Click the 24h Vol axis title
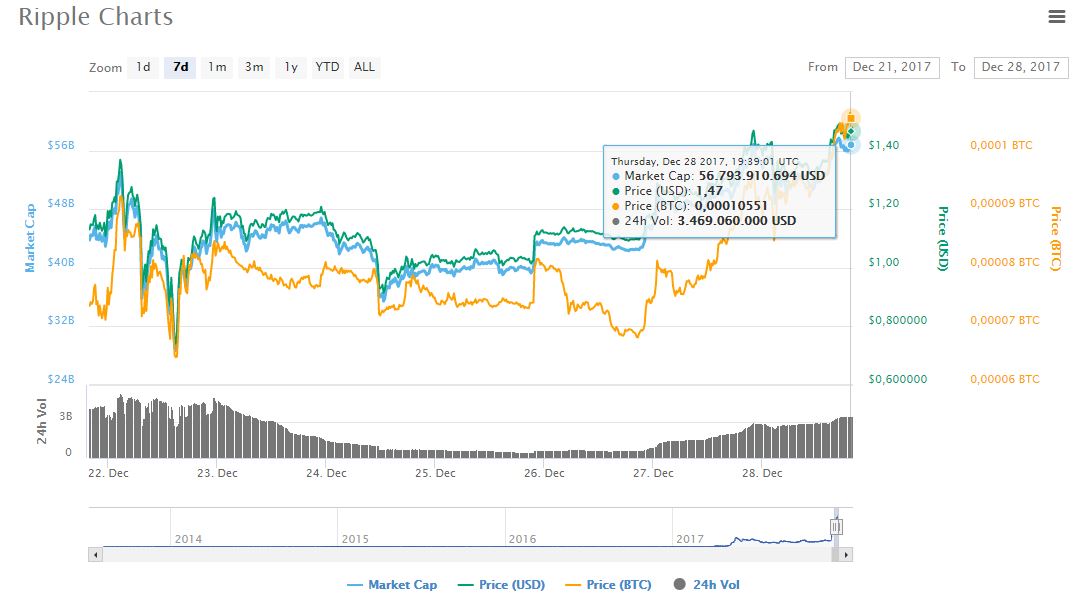This screenshot has width=1079, height=601. click(41, 421)
